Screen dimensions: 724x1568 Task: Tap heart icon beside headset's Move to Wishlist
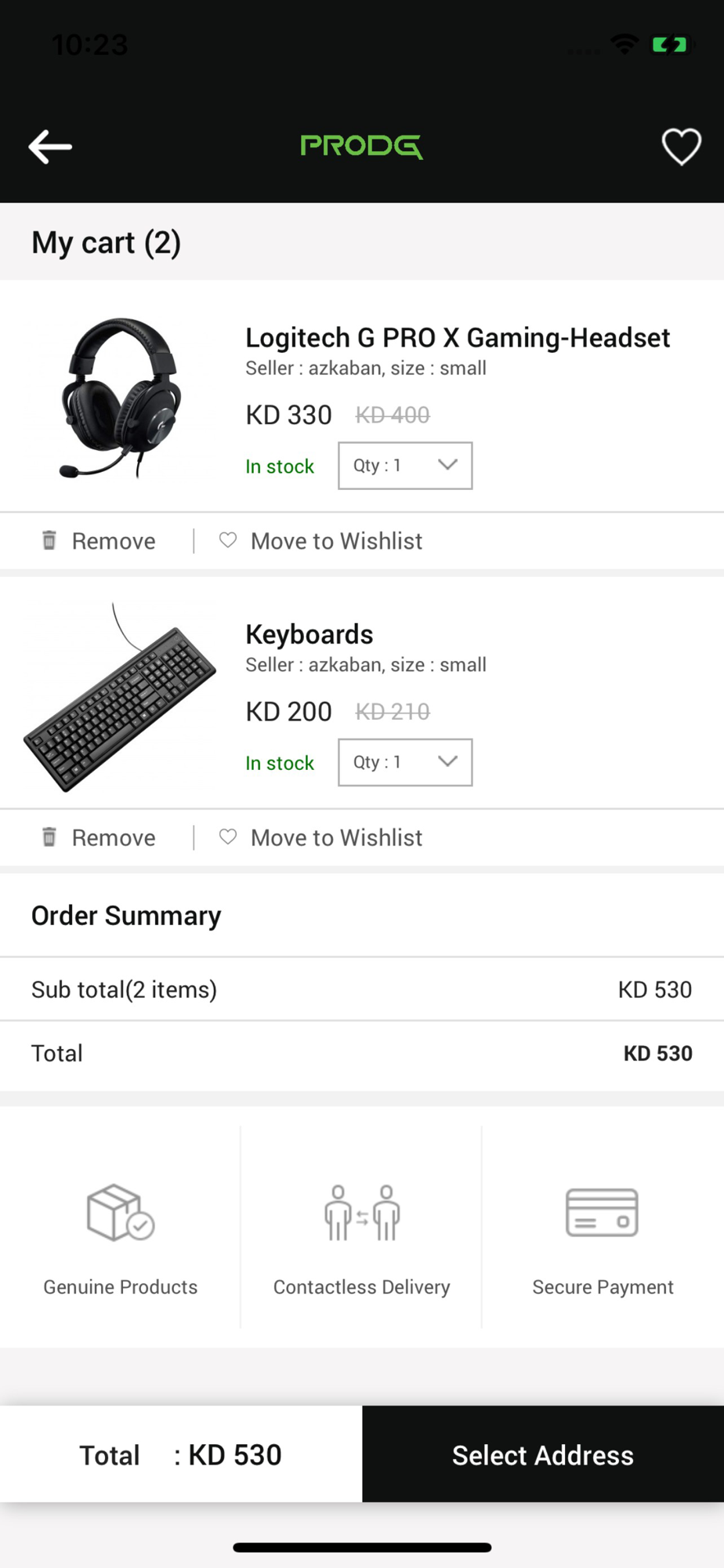(228, 540)
